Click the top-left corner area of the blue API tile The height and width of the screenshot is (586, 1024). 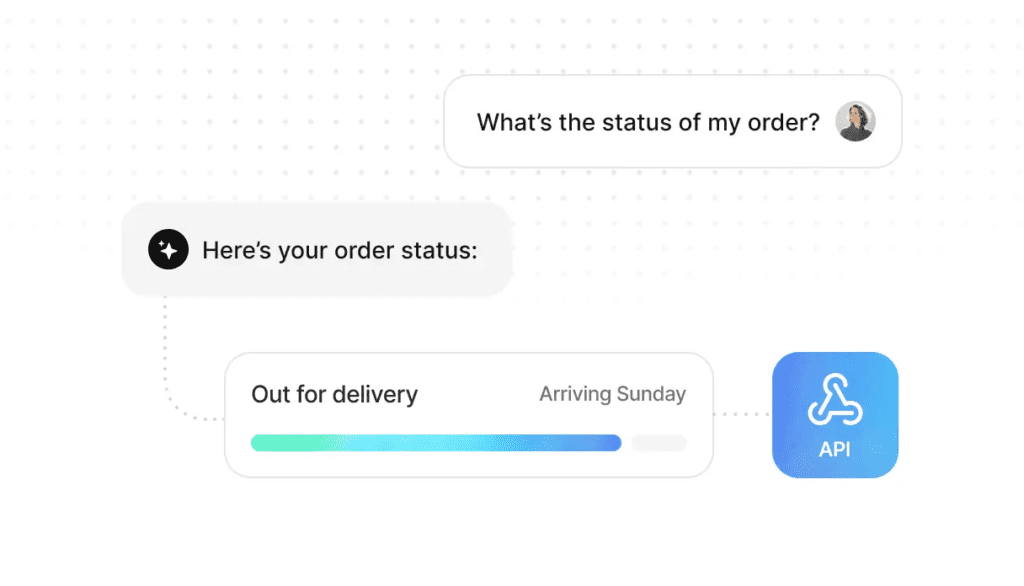coord(787,366)
